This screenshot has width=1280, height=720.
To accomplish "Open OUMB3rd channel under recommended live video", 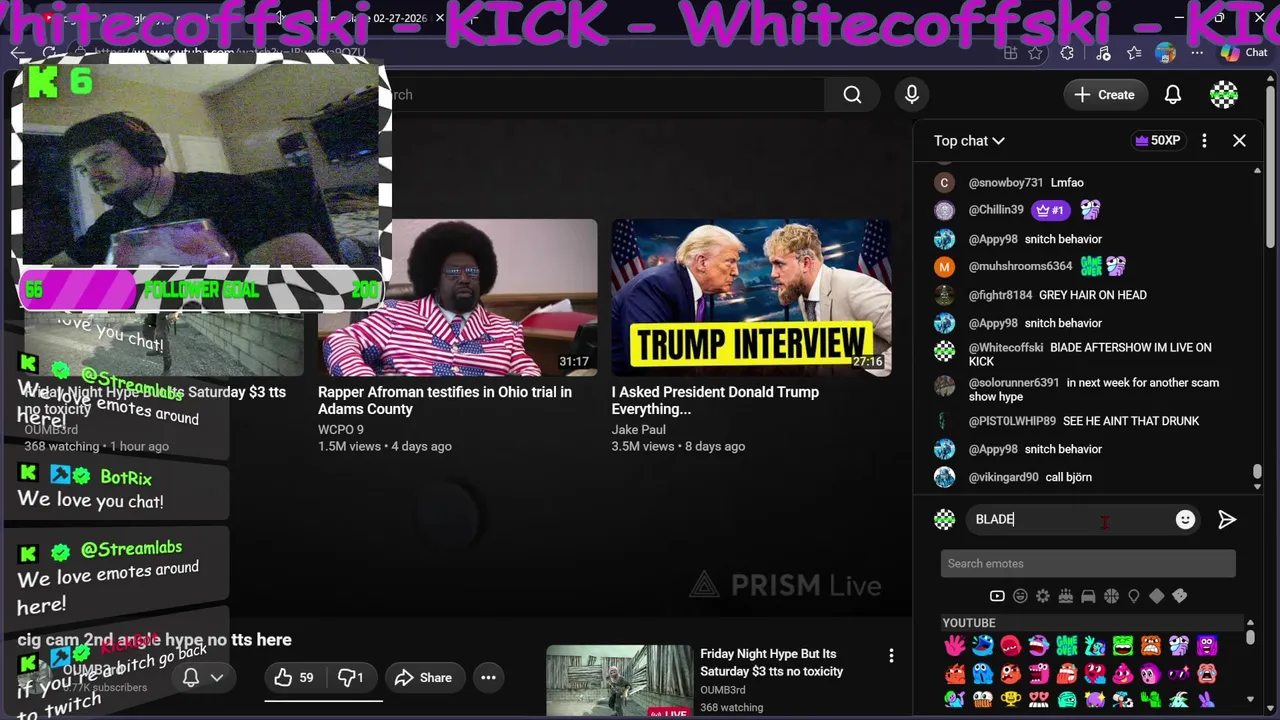I will point(722,690).
